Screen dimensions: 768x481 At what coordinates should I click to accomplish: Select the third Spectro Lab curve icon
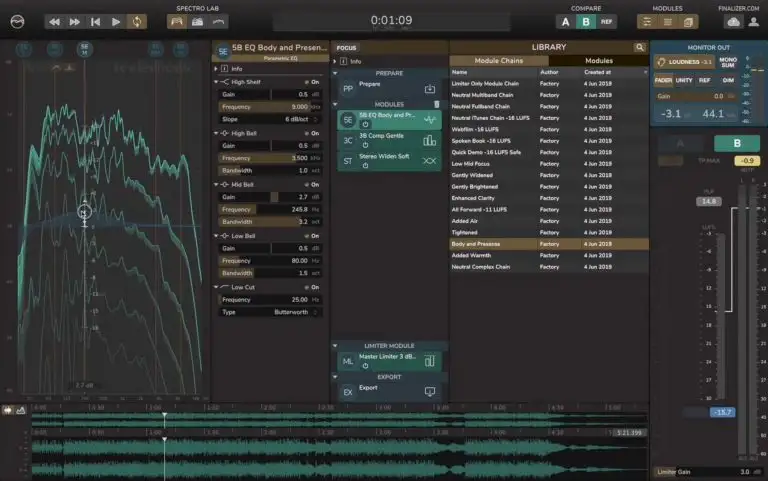point(218,22)
